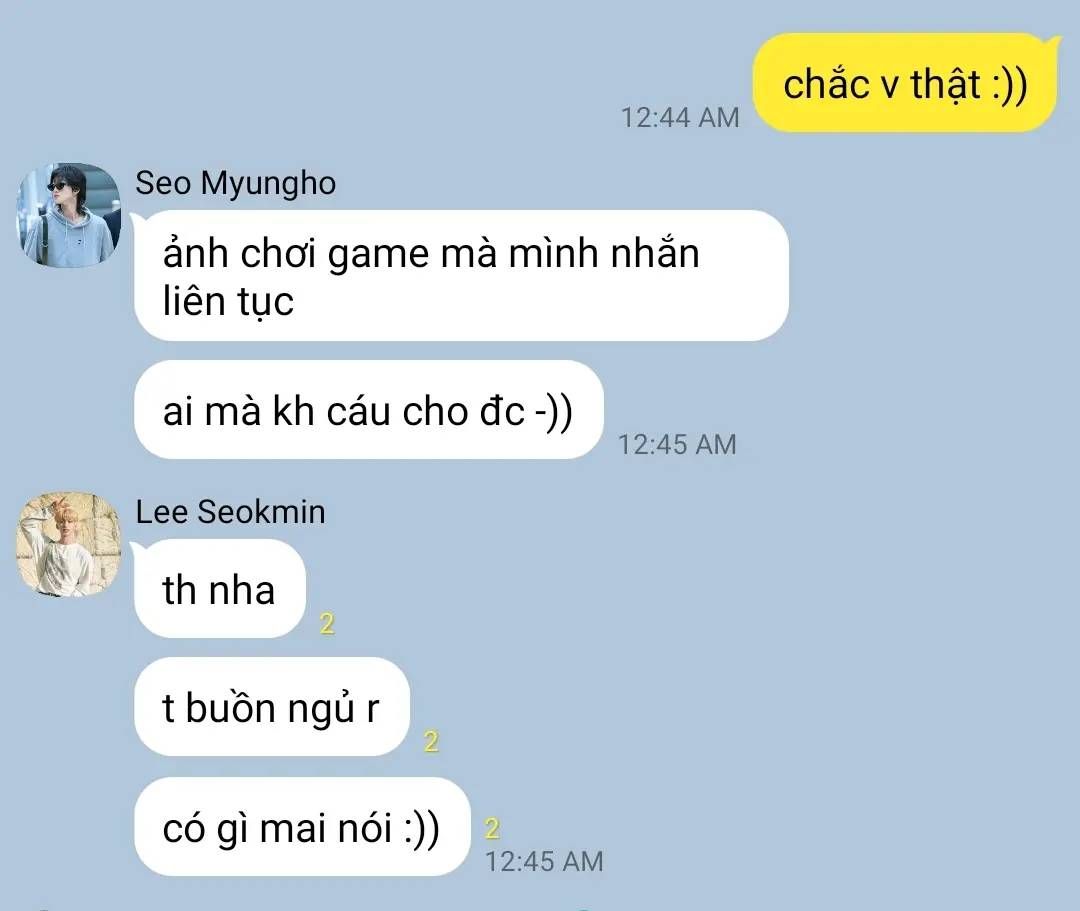Select message 'ảnh chơi game mà mình nhắn liên tục'

[x=461, y=275]
